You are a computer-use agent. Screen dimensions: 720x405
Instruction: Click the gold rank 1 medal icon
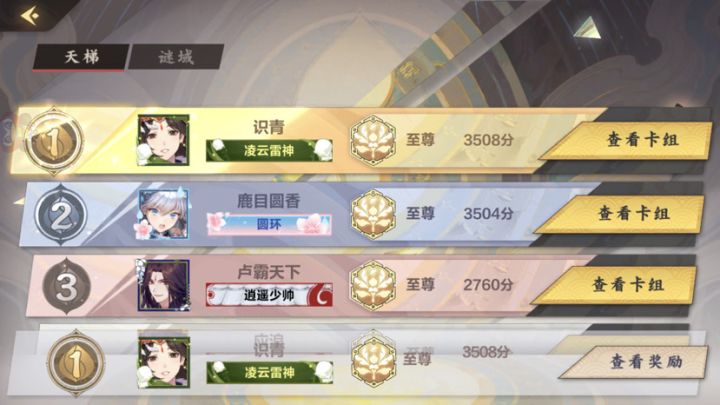tap(54, 141)
